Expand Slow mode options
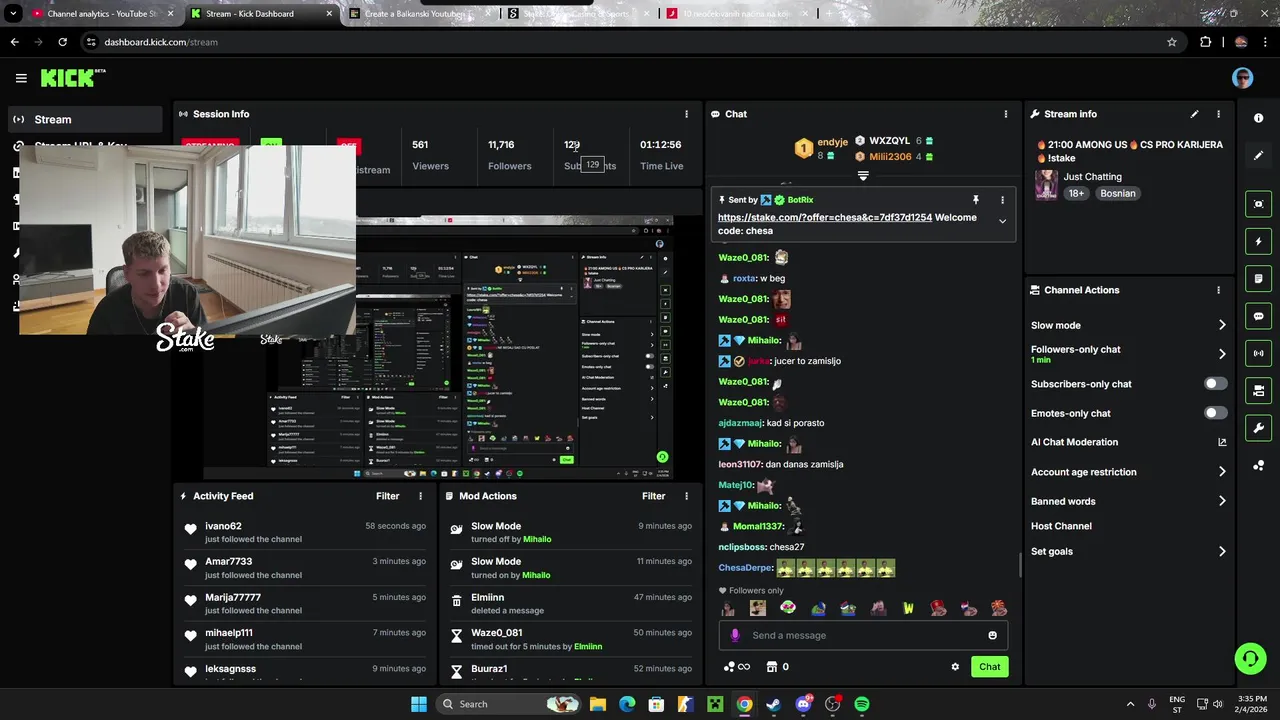This screenshot has height=720, width=1280. pyautogui.click(x=1222, y=325)
